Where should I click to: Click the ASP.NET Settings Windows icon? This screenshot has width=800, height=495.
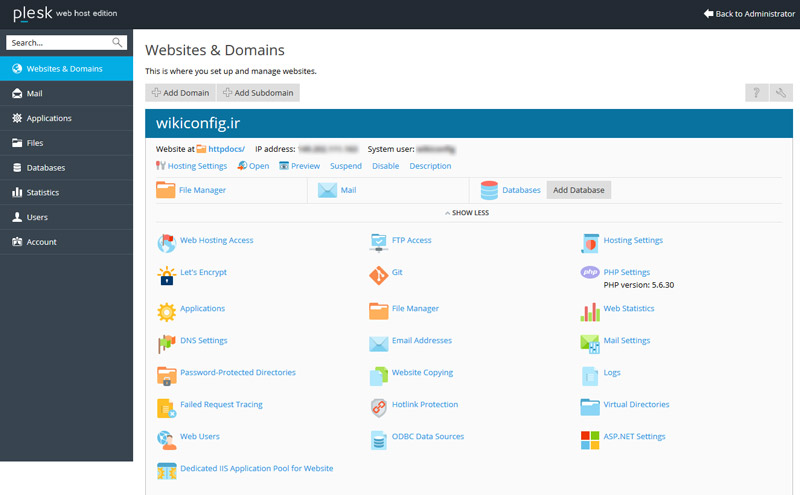click(590, 440)
